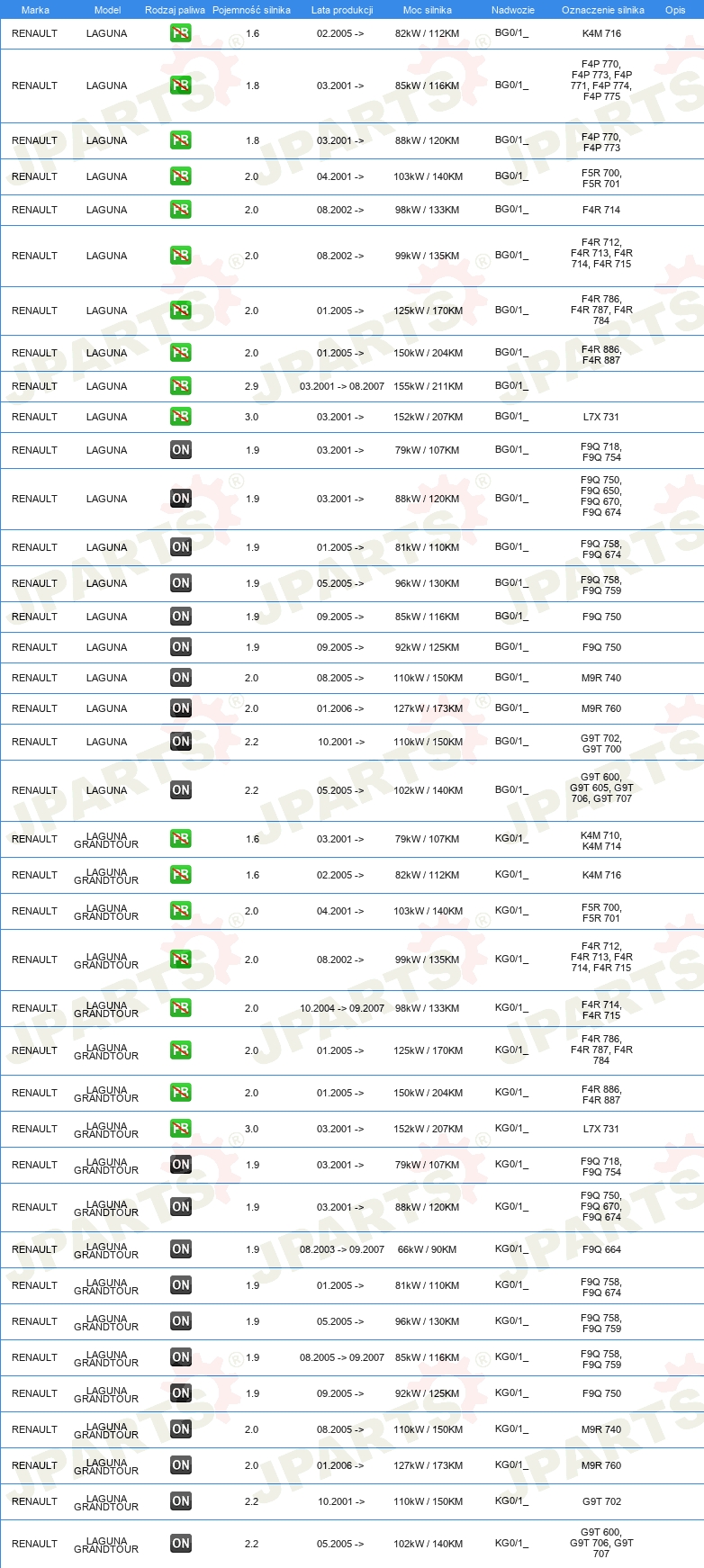Click PB icon in KG0/1_ 82kW / 112KM row
This screenshot has width=704, height=1568.
point(181,875)
